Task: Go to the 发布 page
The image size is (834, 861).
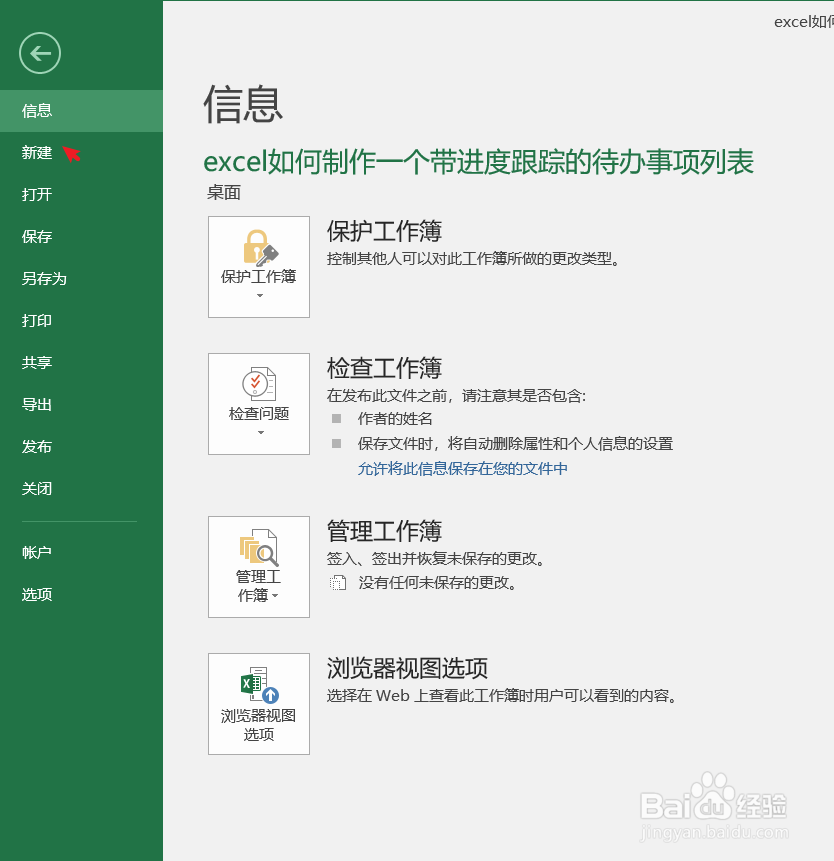Action: [81, 446]
